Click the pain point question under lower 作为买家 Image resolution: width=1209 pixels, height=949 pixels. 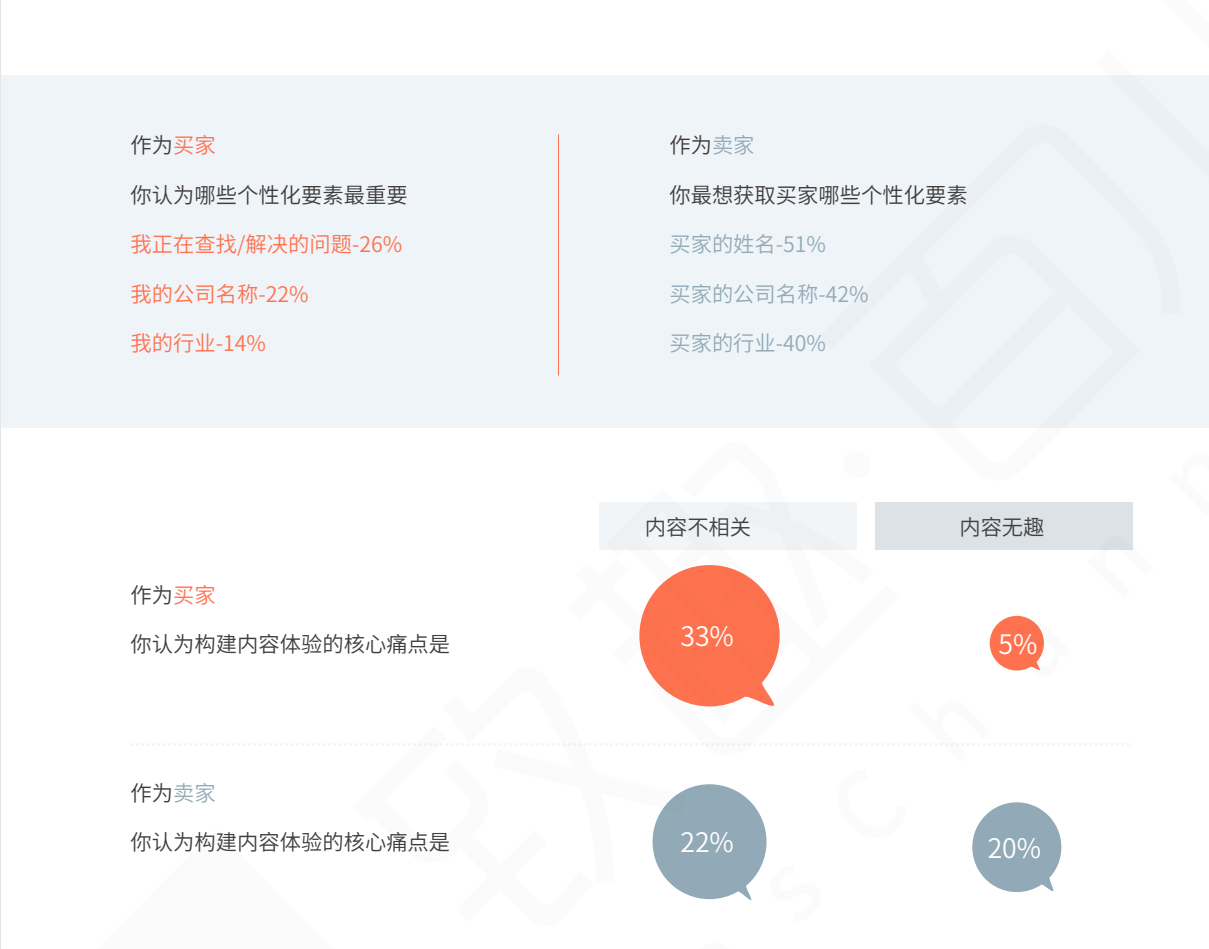coord(290,644)
